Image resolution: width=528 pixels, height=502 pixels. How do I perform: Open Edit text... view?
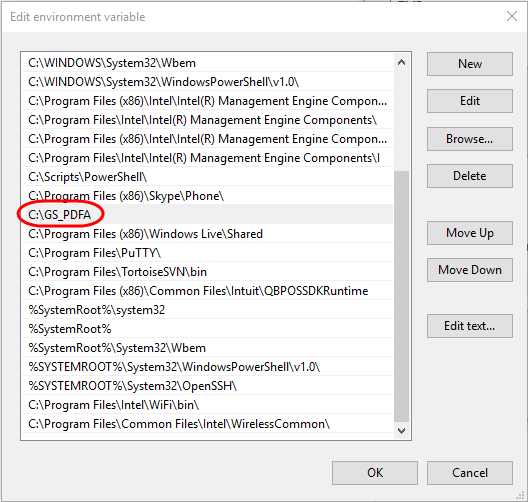[470, 326]
